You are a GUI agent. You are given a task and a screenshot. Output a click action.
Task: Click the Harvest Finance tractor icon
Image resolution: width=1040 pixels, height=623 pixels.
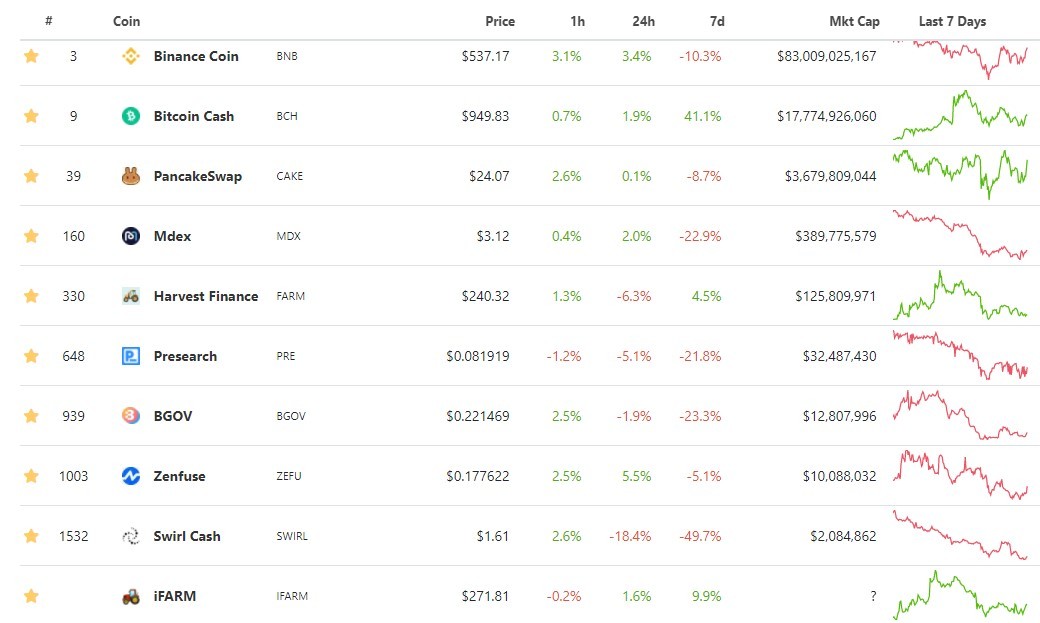(131, 296)
